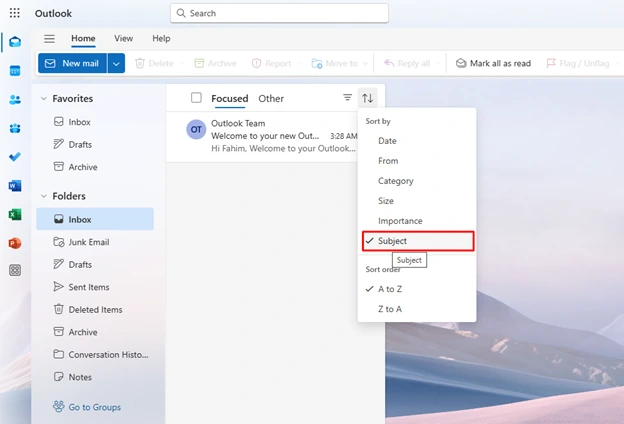The height and width of the screenshot is (424, 624).
Task: Open the Go to Groups link
Action: coord(87,407)
